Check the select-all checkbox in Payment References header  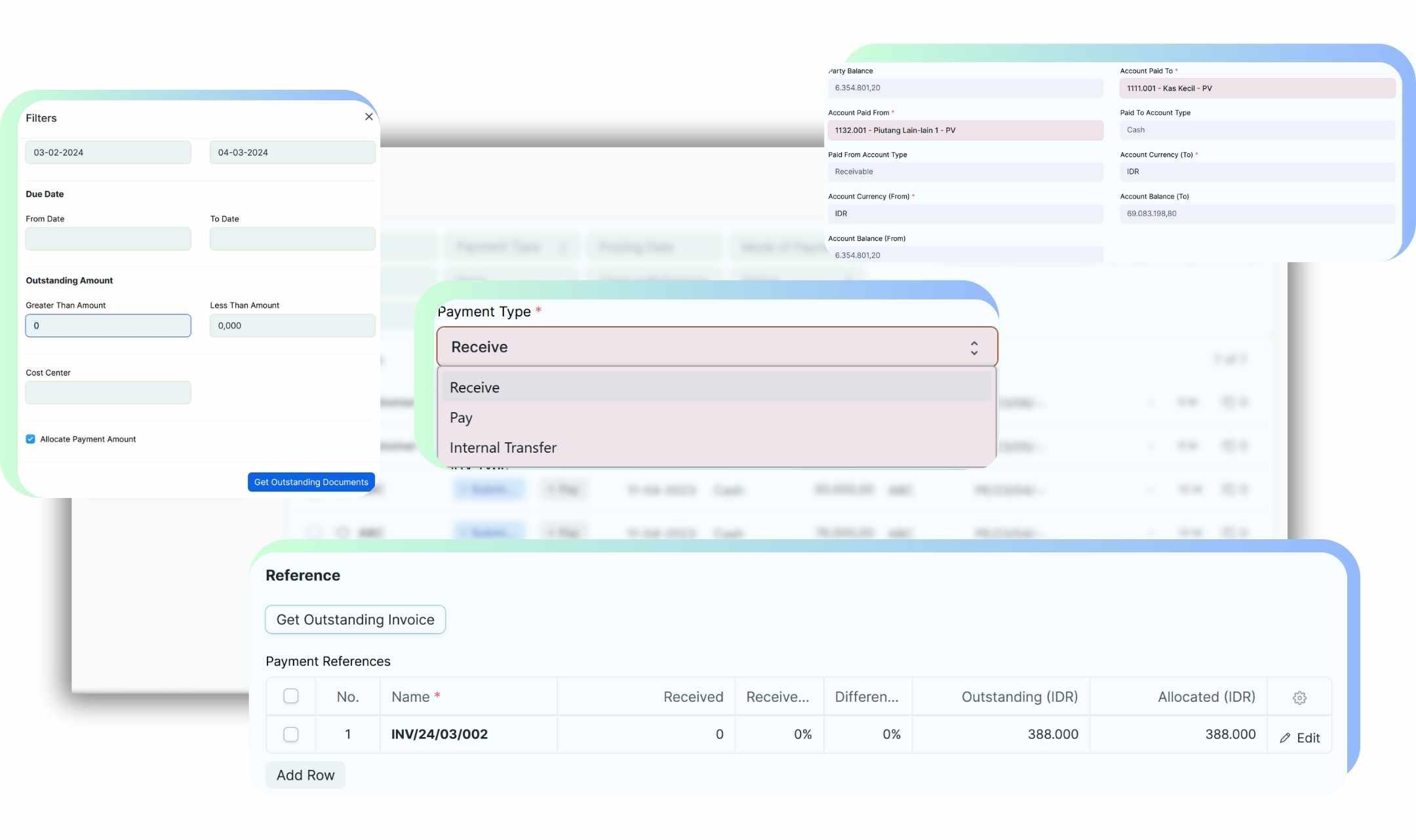click(290, 697)
